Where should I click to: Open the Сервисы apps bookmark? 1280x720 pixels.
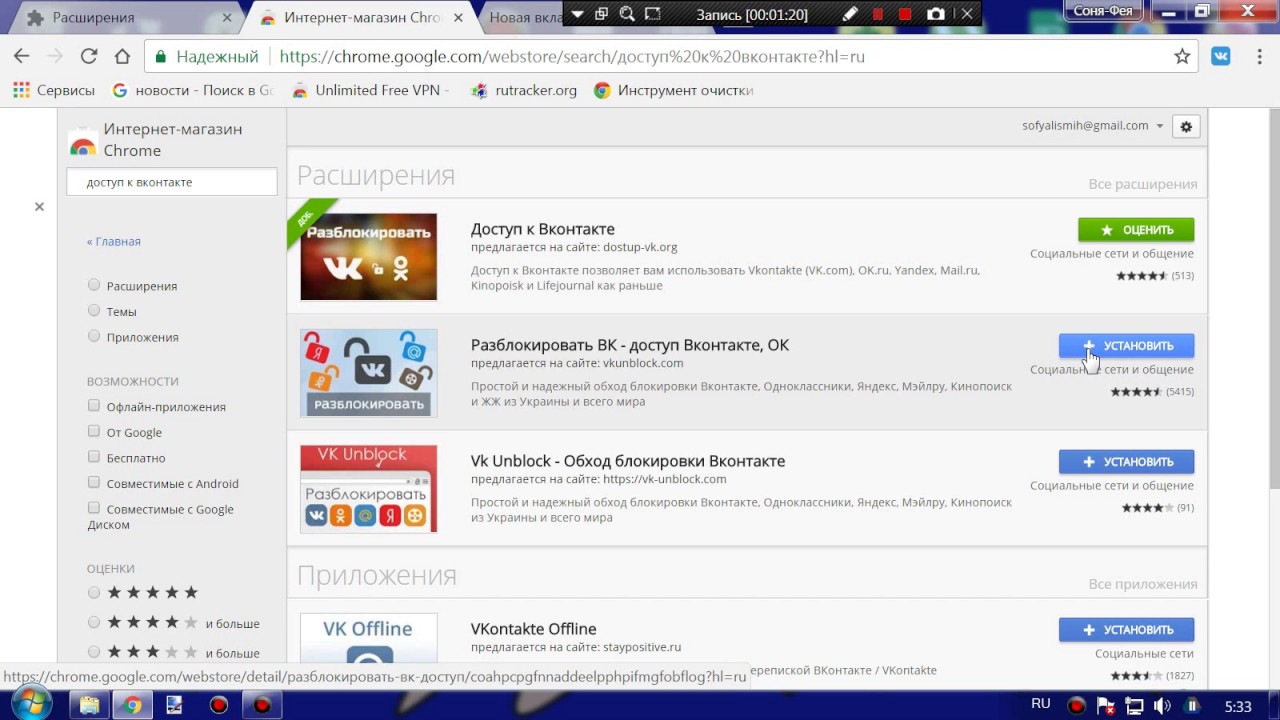[x=54, y=90]
